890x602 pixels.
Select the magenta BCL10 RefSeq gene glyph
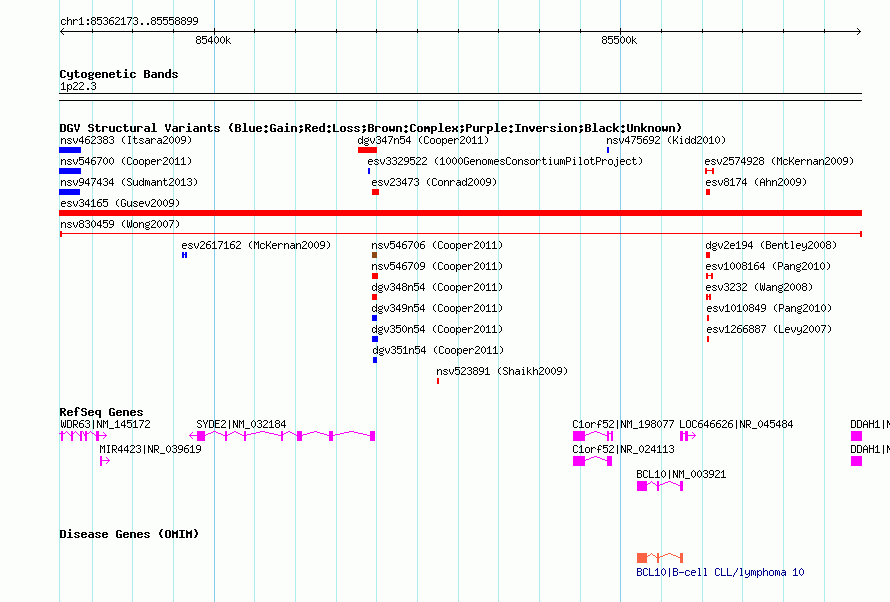pyautogui.click(x=660, y=486)
